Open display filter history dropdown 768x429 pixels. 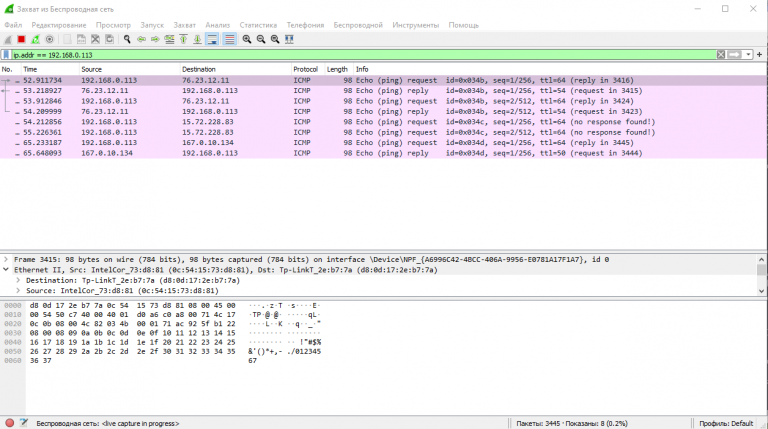coord(748,55)
